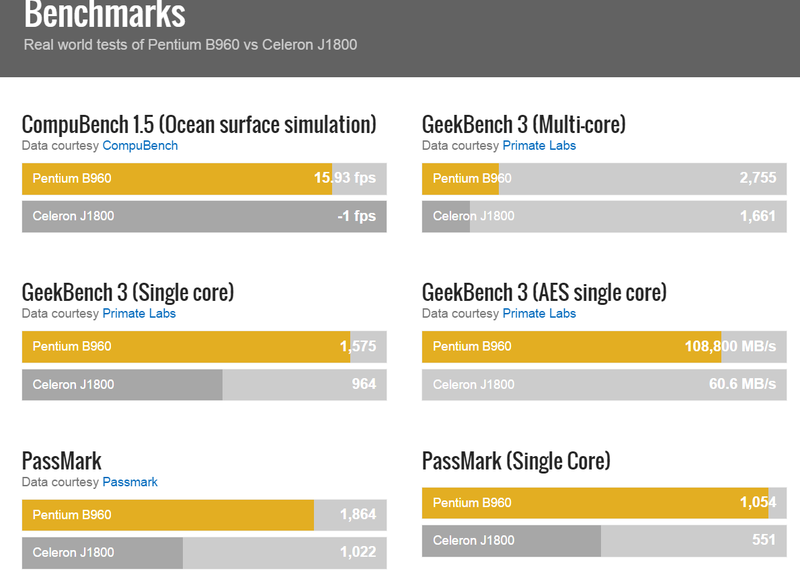Select the Celeron J1800 60.6 MB/s bar

click(x=604, y=384)
